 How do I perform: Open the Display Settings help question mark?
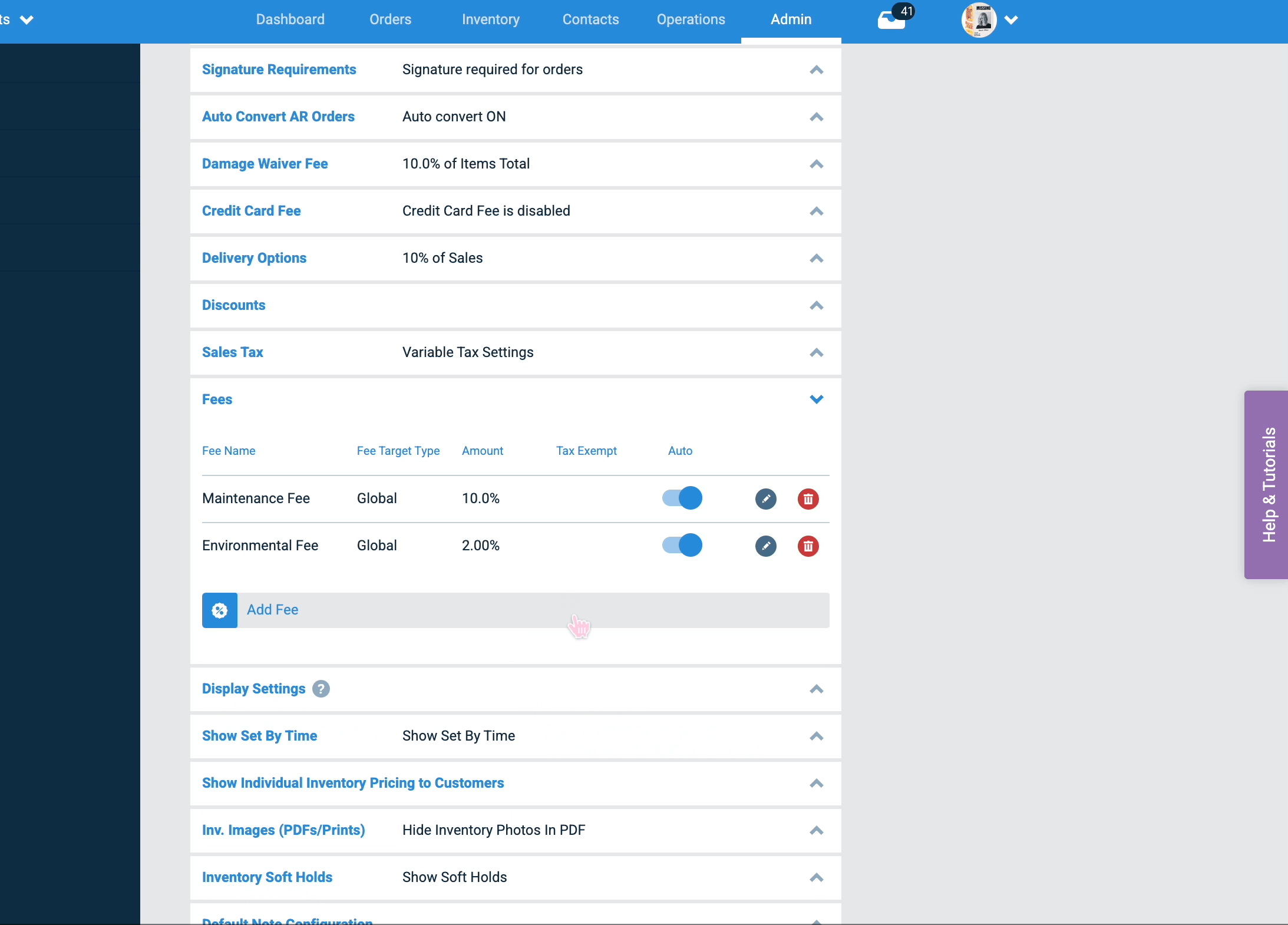pyautogui.click(x=321, y=689)
